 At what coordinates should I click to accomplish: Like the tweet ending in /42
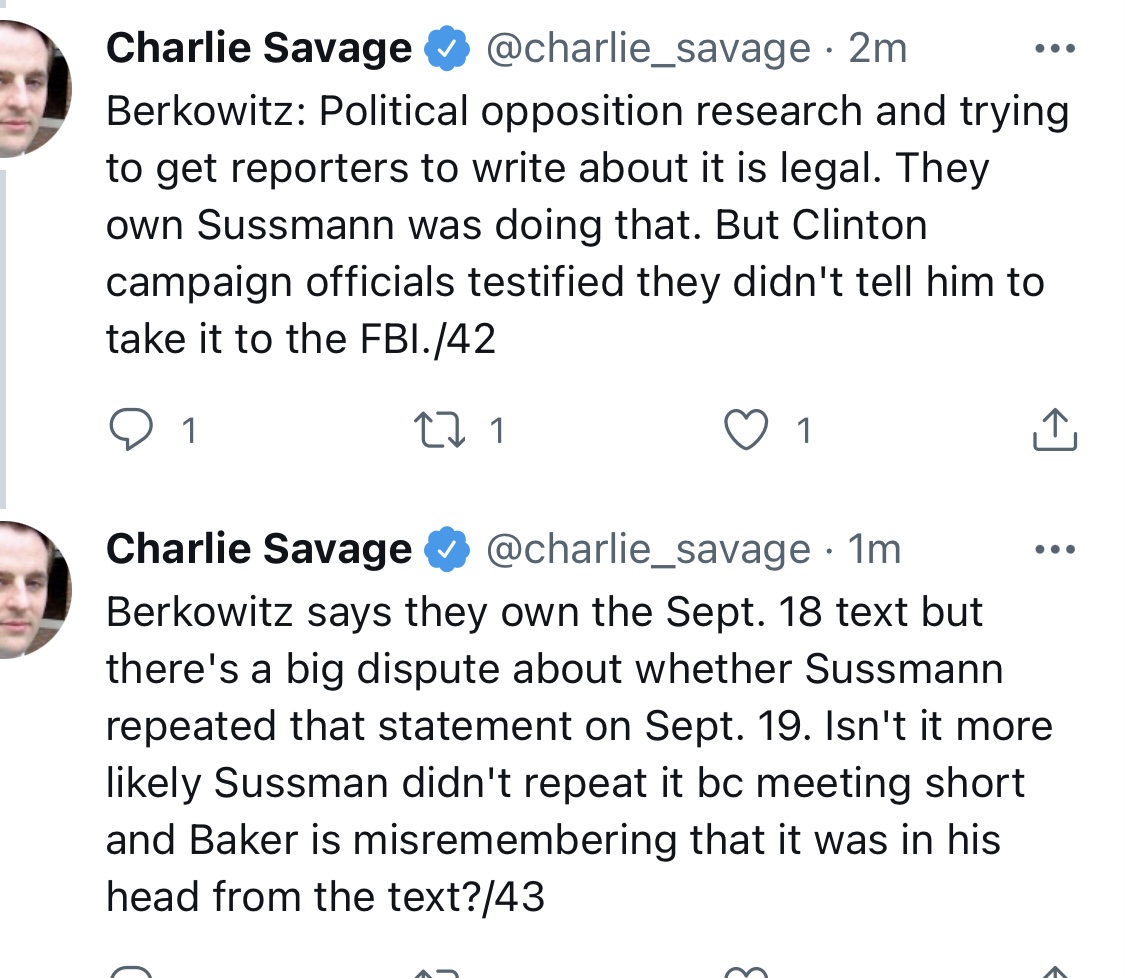tap(743, 430)
